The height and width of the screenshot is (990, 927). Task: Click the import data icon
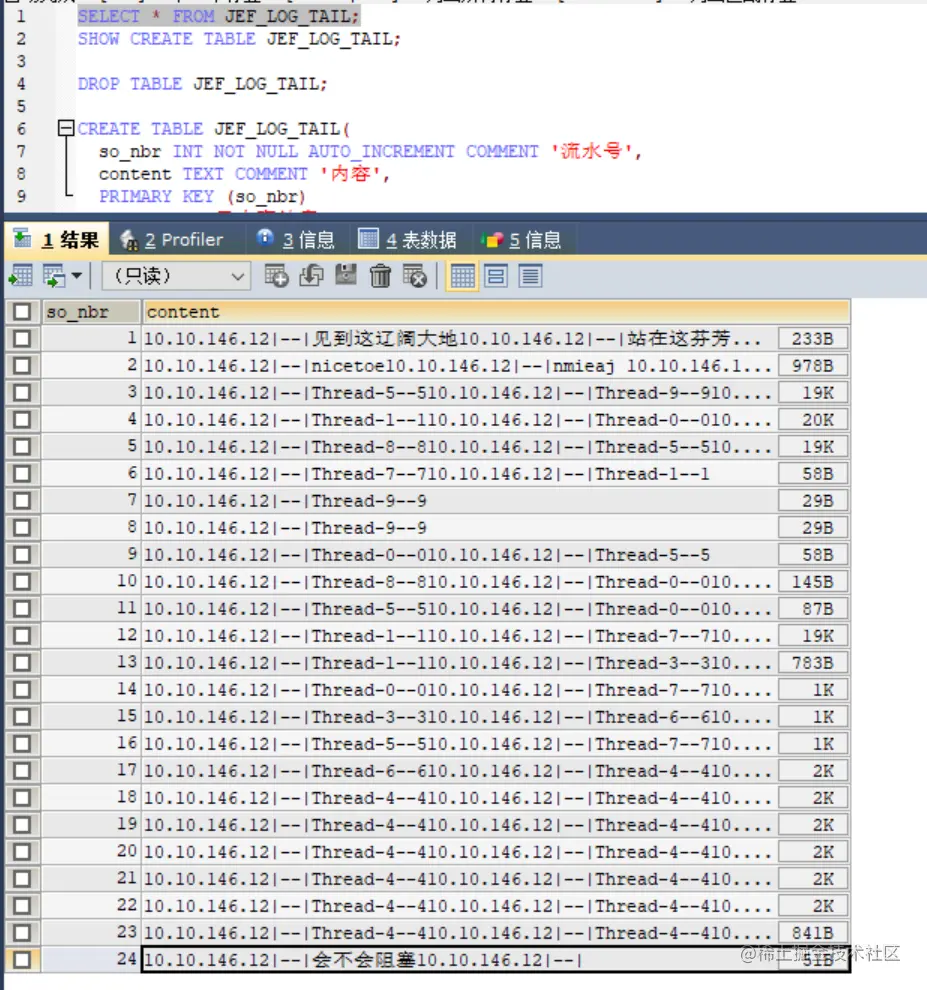click(x=20, y=277)
